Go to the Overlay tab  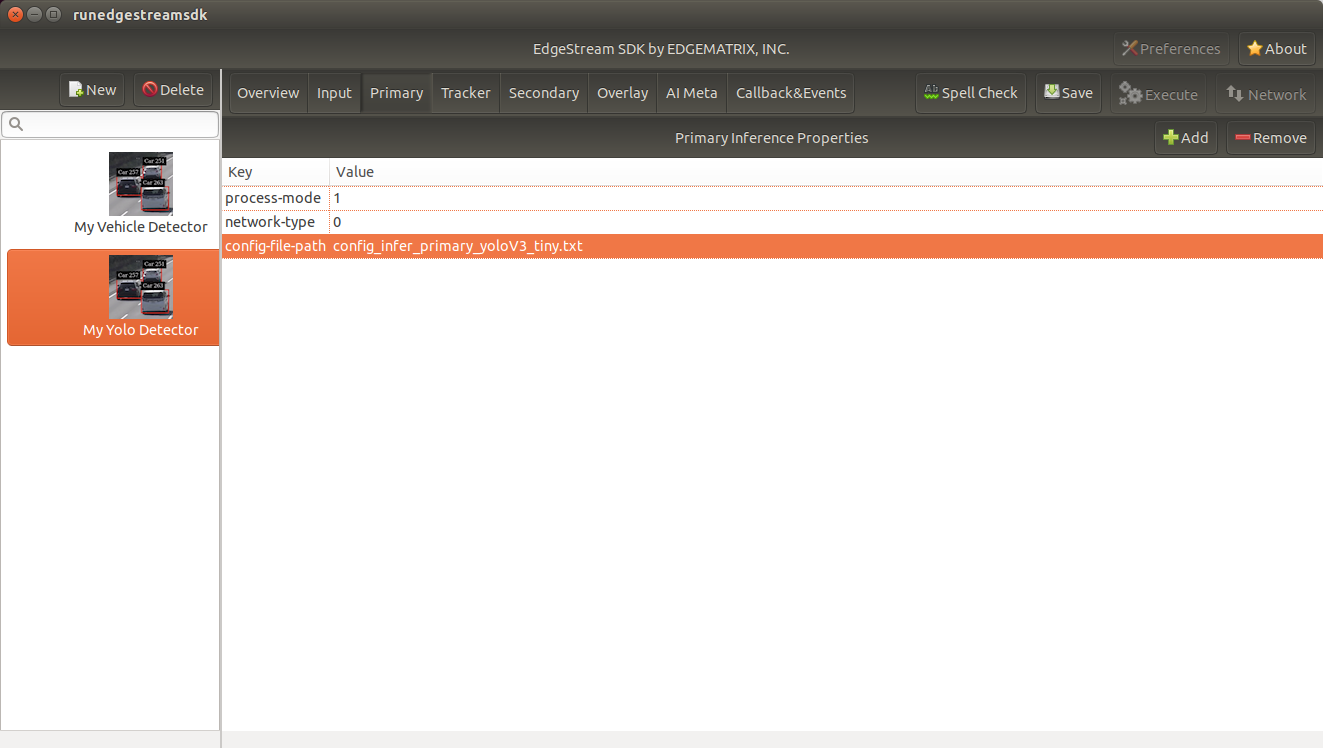pos(623,93)
